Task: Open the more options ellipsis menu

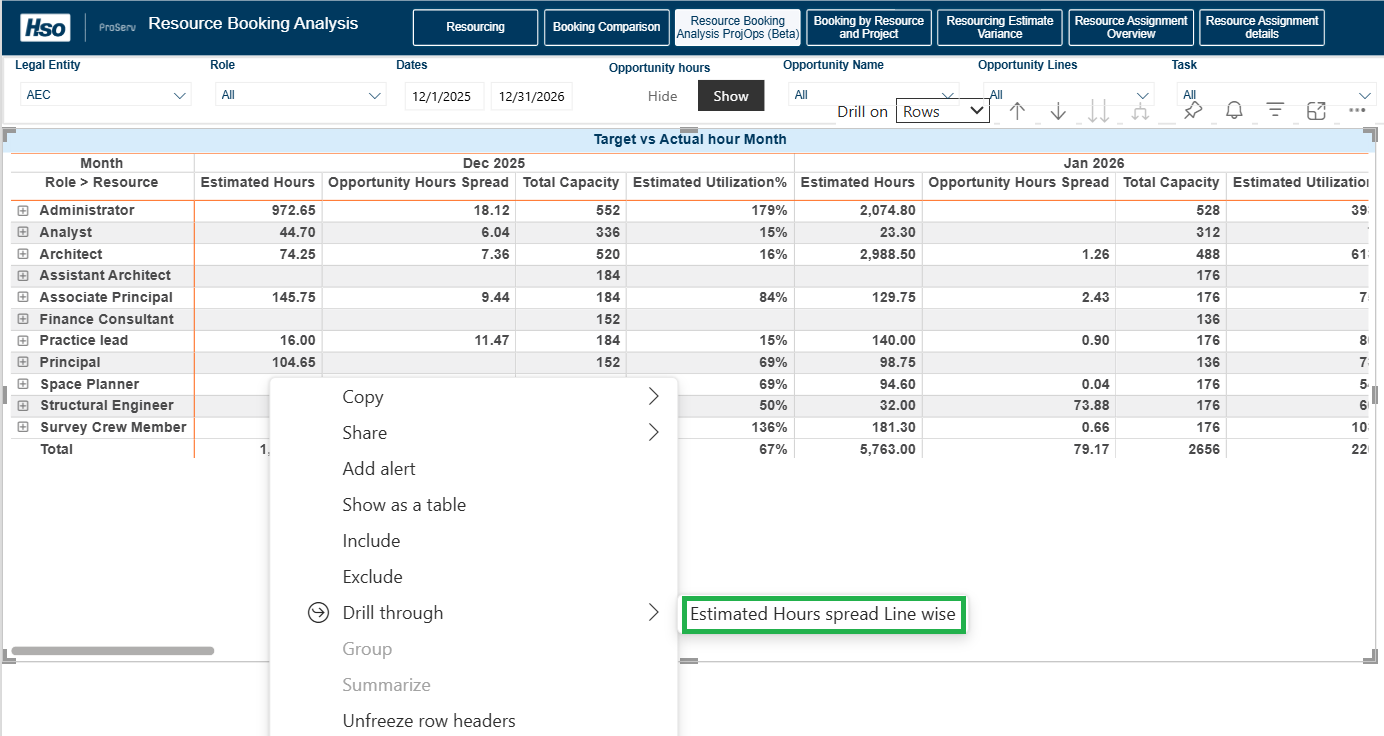Action: (x=1357, y=111)
